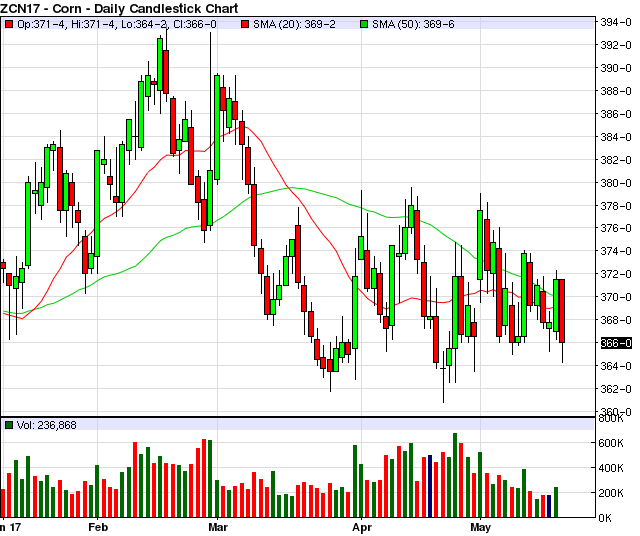Click the last green volume bar in May
The width and height of the screenshot is (640, 536).
[x=556, y=502]
